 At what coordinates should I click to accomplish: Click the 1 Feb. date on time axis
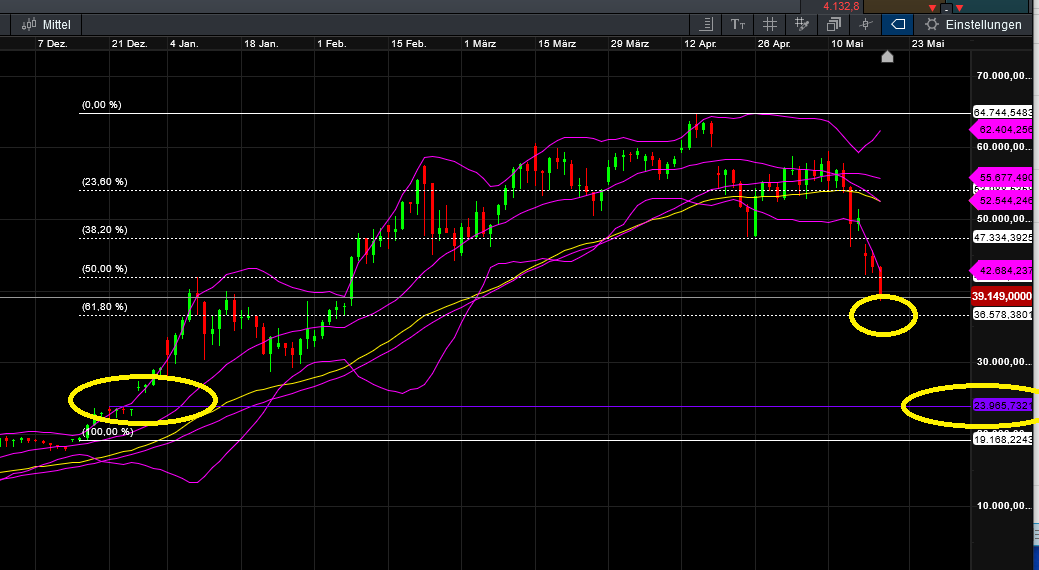331,44
